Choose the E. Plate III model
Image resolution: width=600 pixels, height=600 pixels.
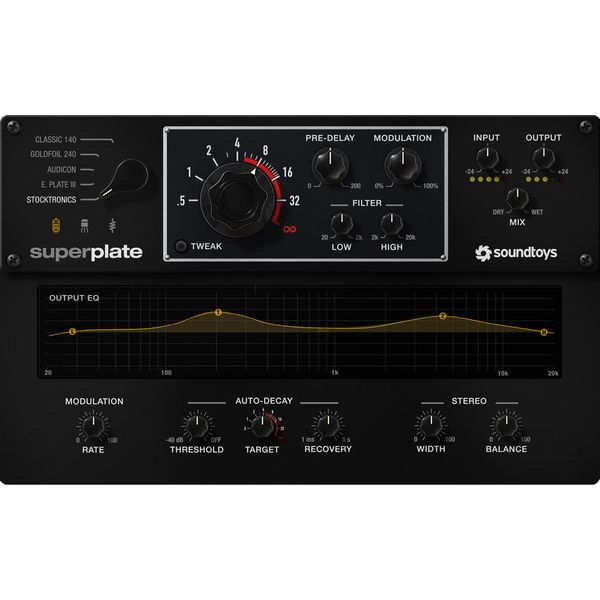[x=59, y=184]
